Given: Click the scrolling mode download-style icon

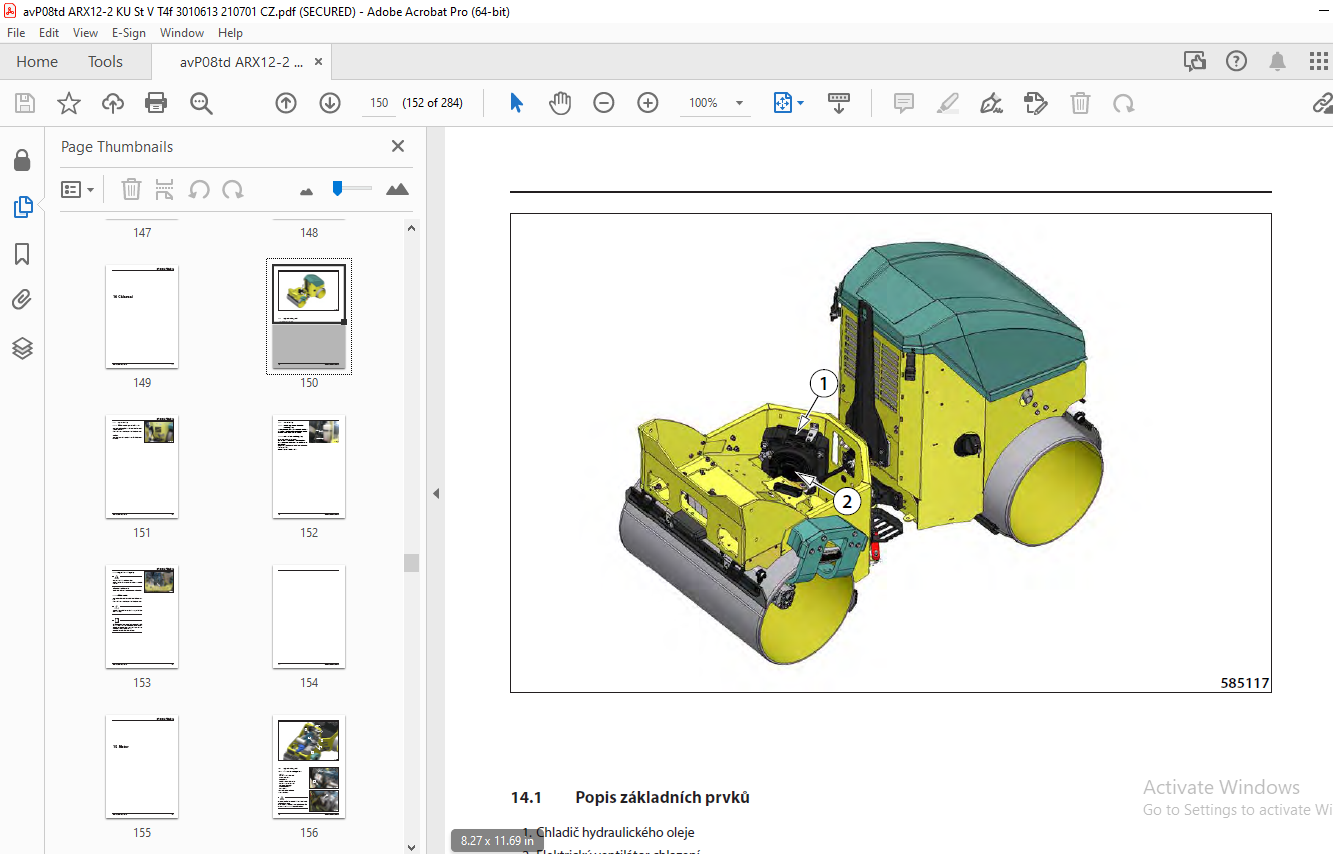Looking at the screenshot, I should point(839,103).
